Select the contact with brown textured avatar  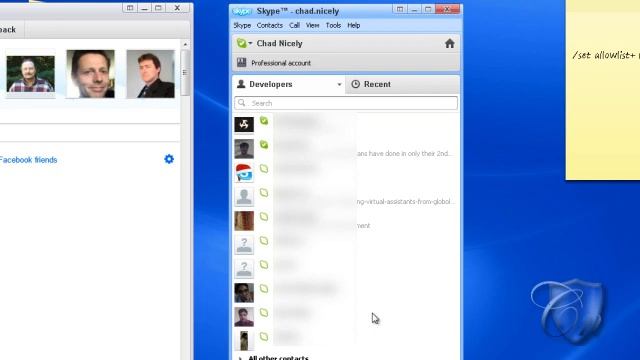244,221
